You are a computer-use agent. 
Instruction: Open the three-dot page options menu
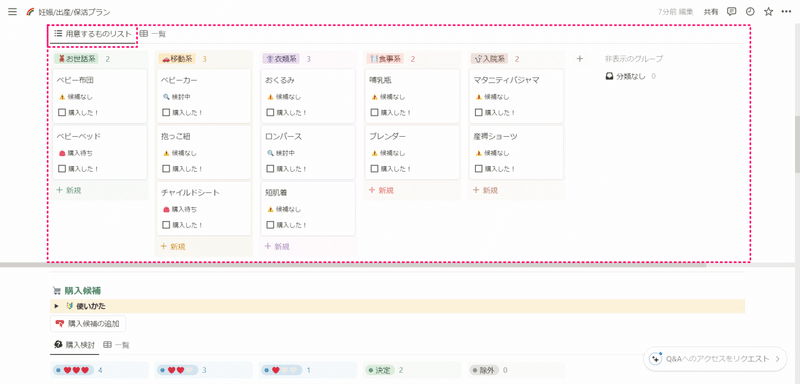(786, 12)
